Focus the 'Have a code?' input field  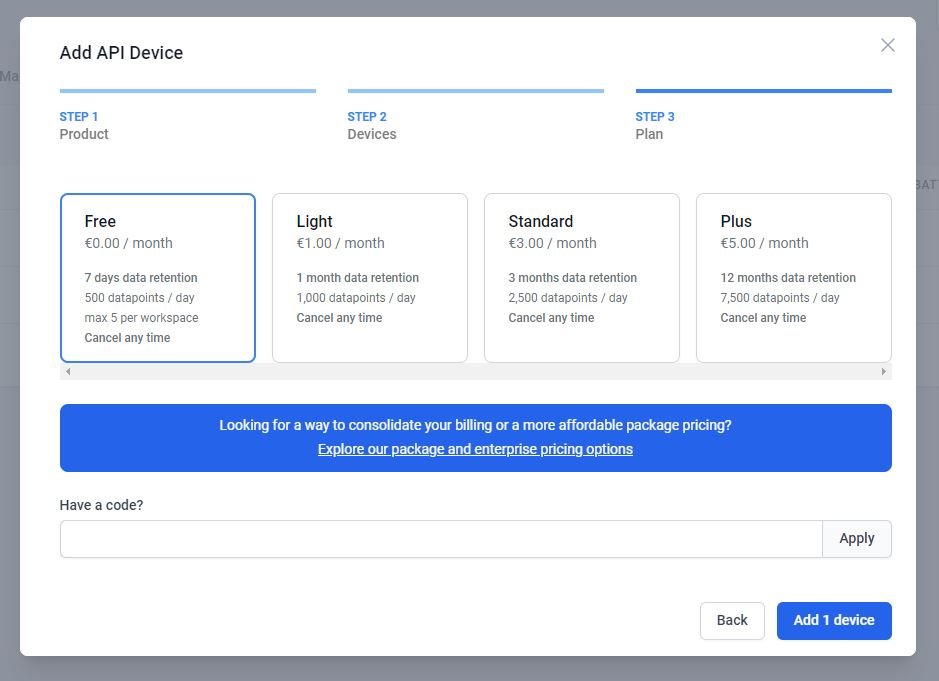pyautogui.click(x=440, y=539)
